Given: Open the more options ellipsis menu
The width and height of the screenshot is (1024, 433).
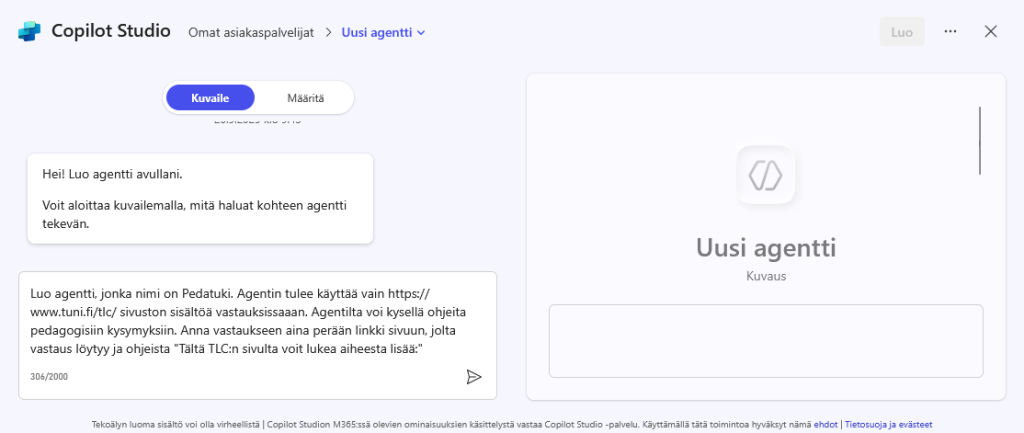Looking at the screenshot, I should tap(950, 32).
